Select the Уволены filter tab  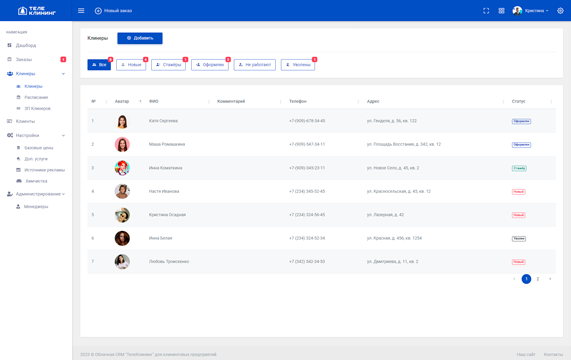(298, 65)
